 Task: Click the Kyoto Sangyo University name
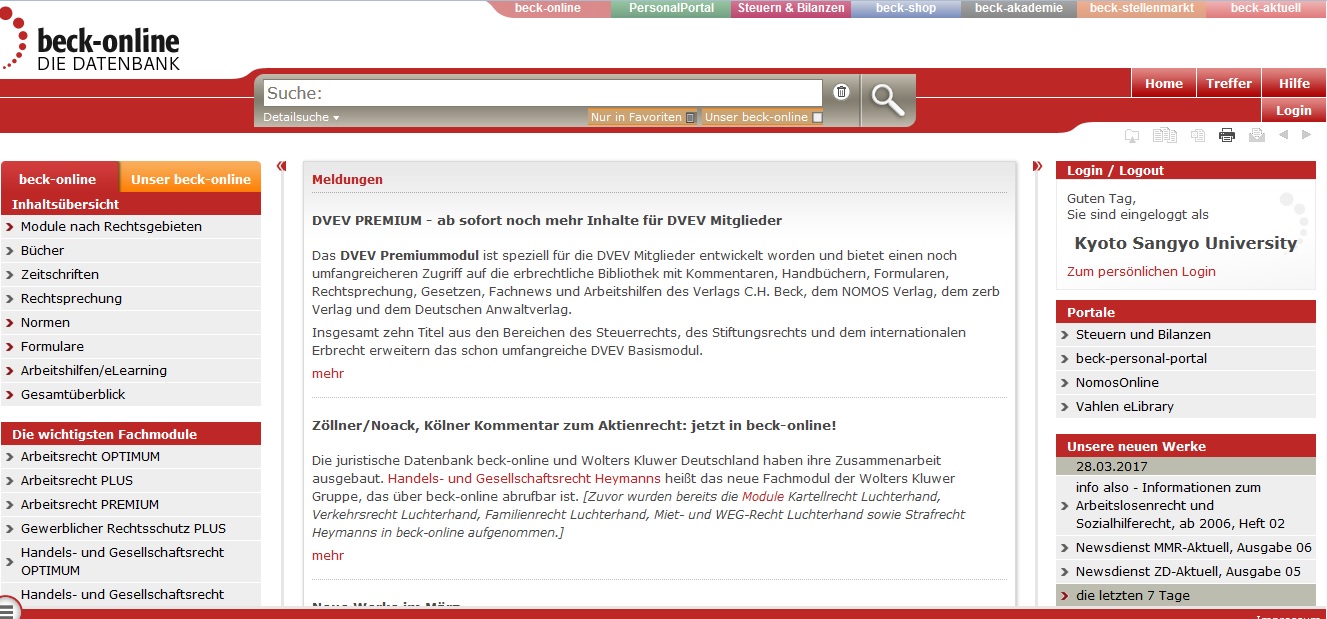point(1185,243)
